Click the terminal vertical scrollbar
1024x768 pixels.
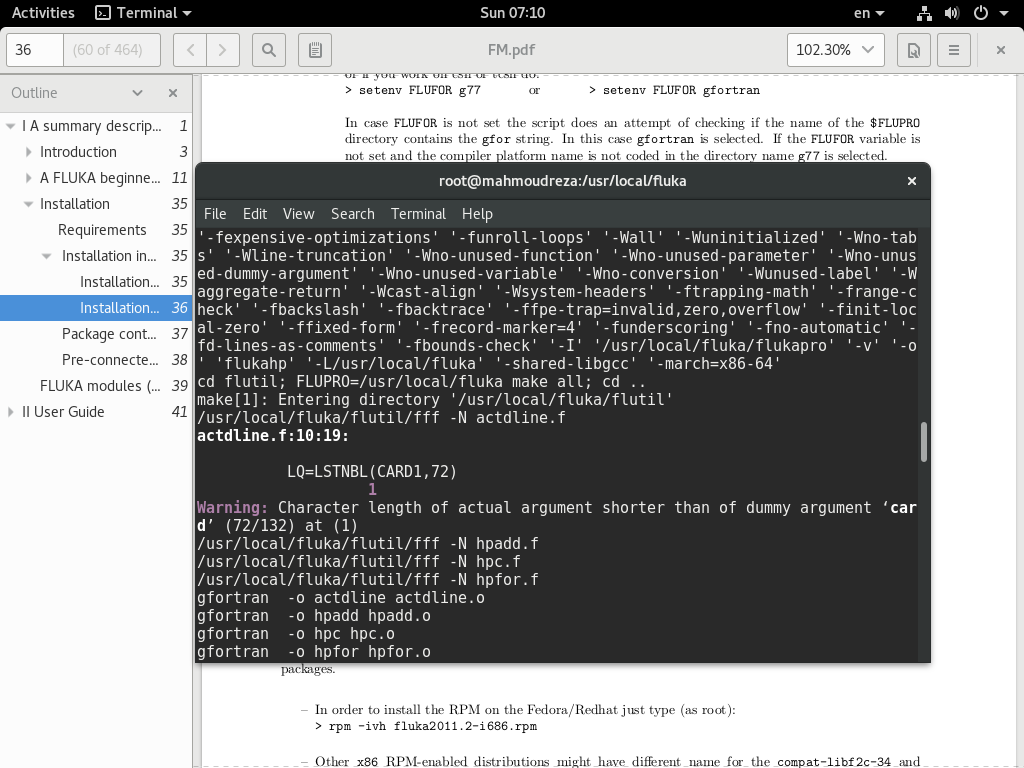point(923,442)
